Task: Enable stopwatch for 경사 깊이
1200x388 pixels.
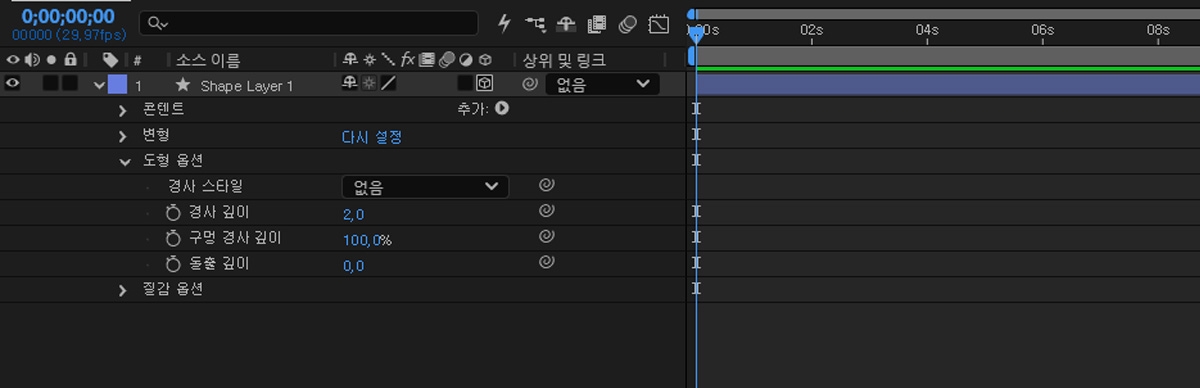Action: 173,212
